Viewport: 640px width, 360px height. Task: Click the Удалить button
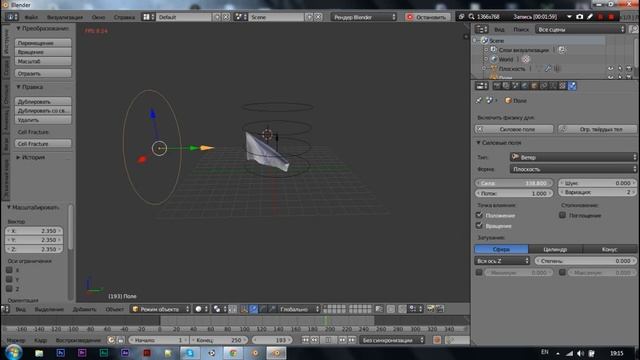43,120
